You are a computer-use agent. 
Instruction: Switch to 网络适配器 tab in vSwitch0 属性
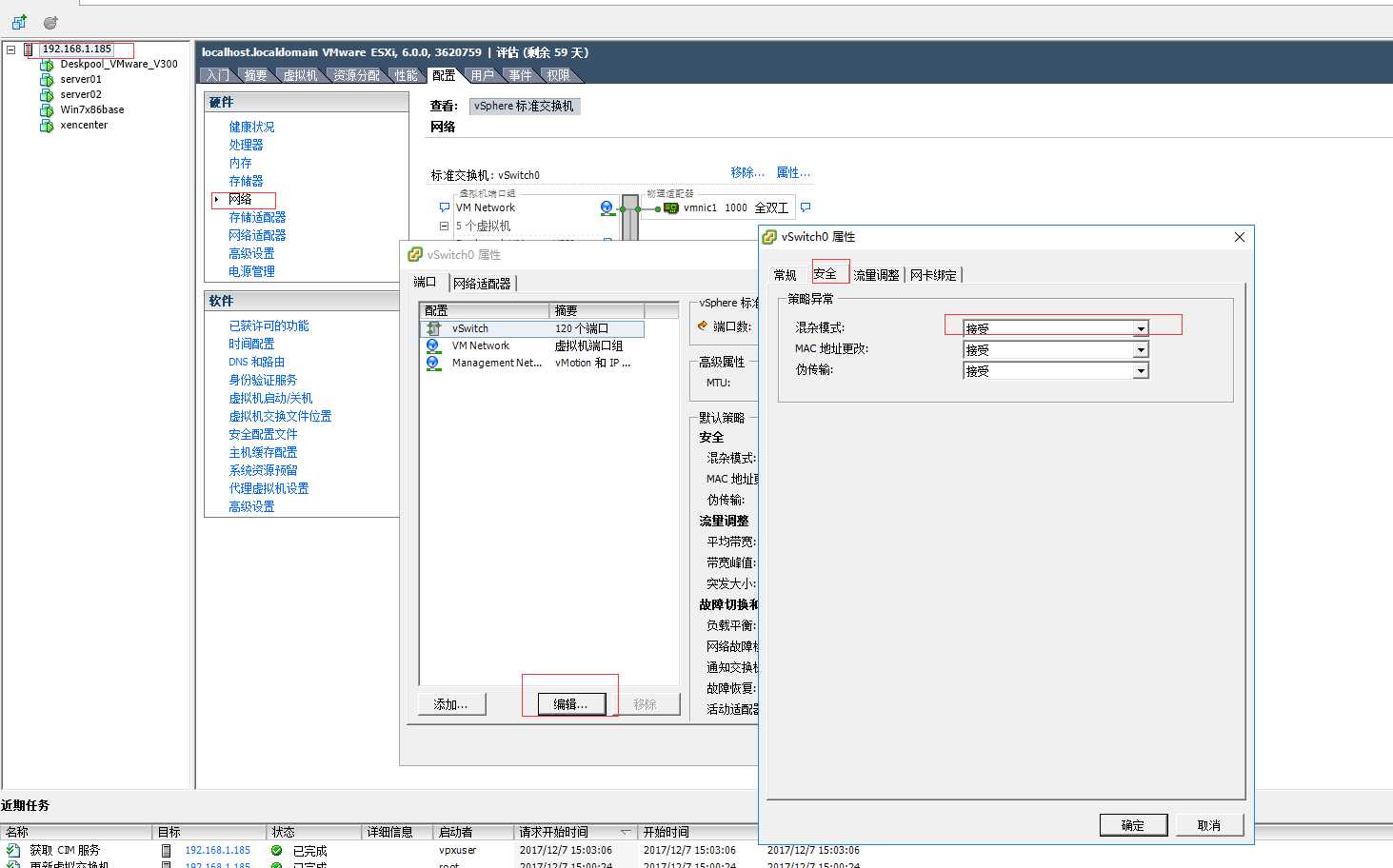point(482,283)
